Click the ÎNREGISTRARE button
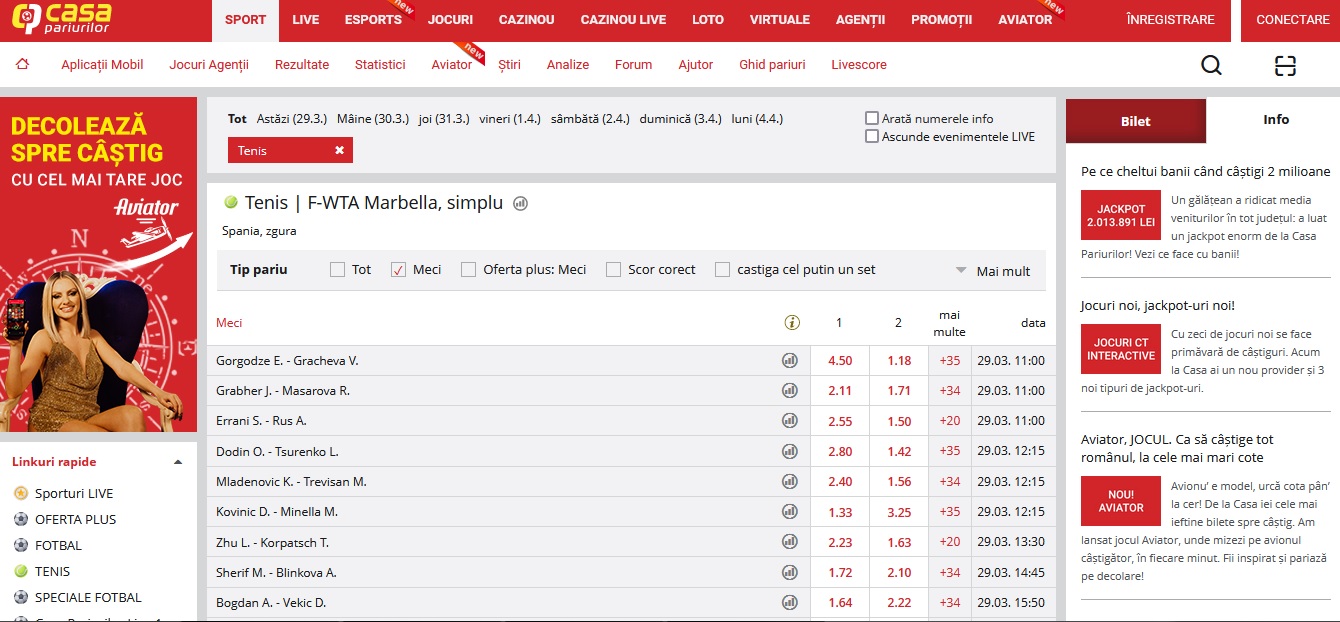 tap(1170, 20)
